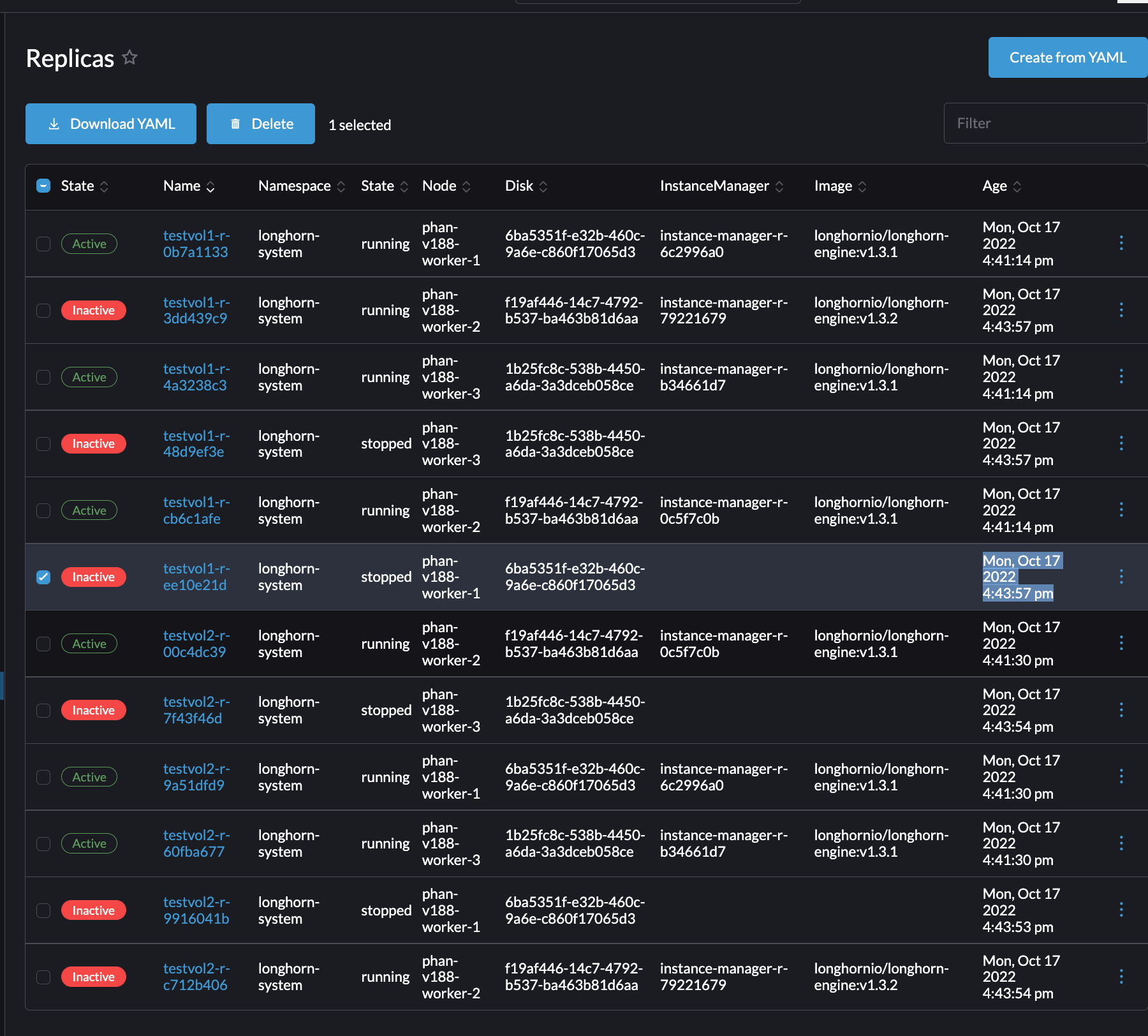Uncheck the row for testvol1-r-ee10e21d

point(43,577)
